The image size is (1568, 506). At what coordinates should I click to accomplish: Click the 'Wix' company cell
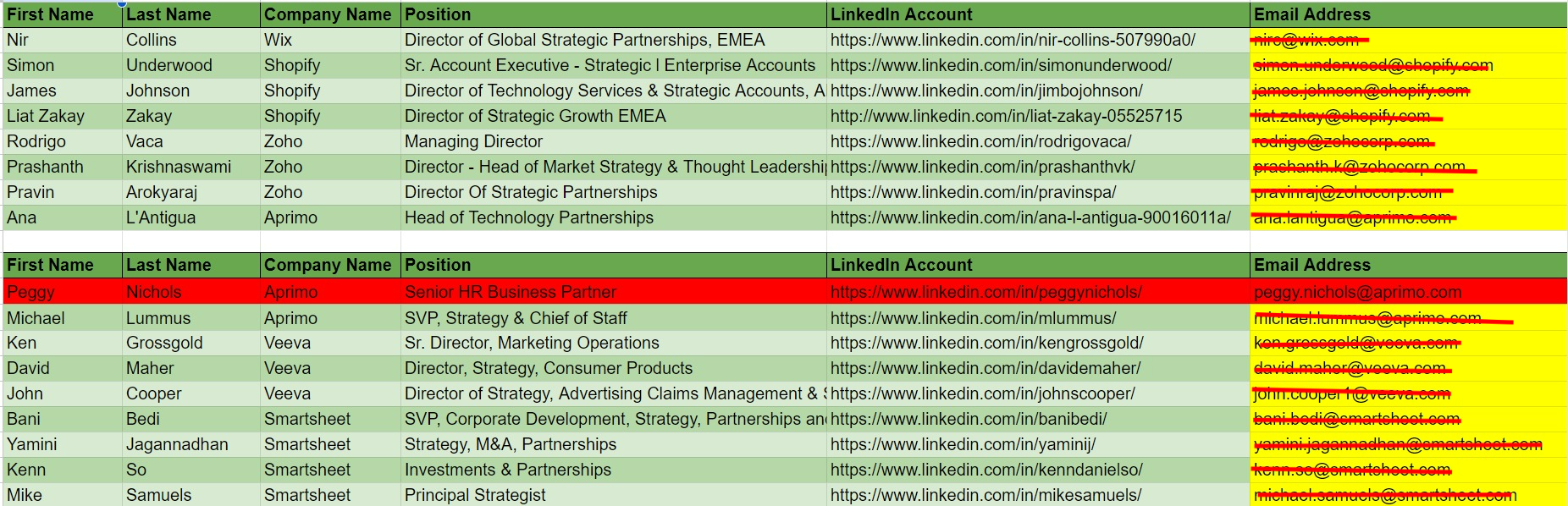pos(278,40)
